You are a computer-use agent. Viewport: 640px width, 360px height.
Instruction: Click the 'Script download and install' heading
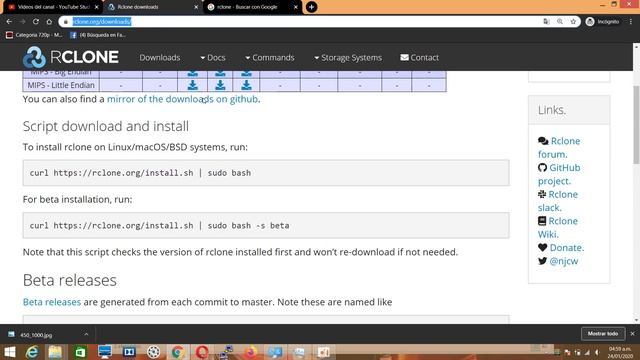(x=106, y=126)
